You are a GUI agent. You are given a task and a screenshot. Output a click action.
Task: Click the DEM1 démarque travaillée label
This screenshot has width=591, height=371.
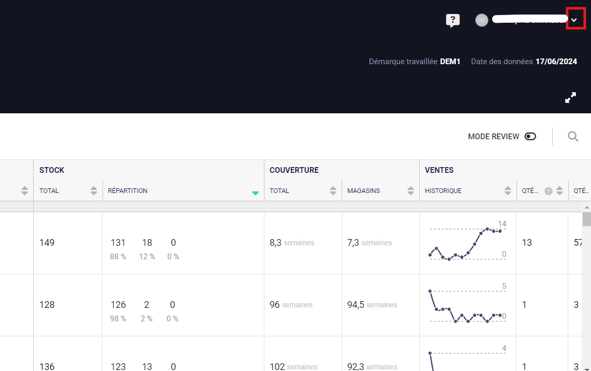point(450,61)
